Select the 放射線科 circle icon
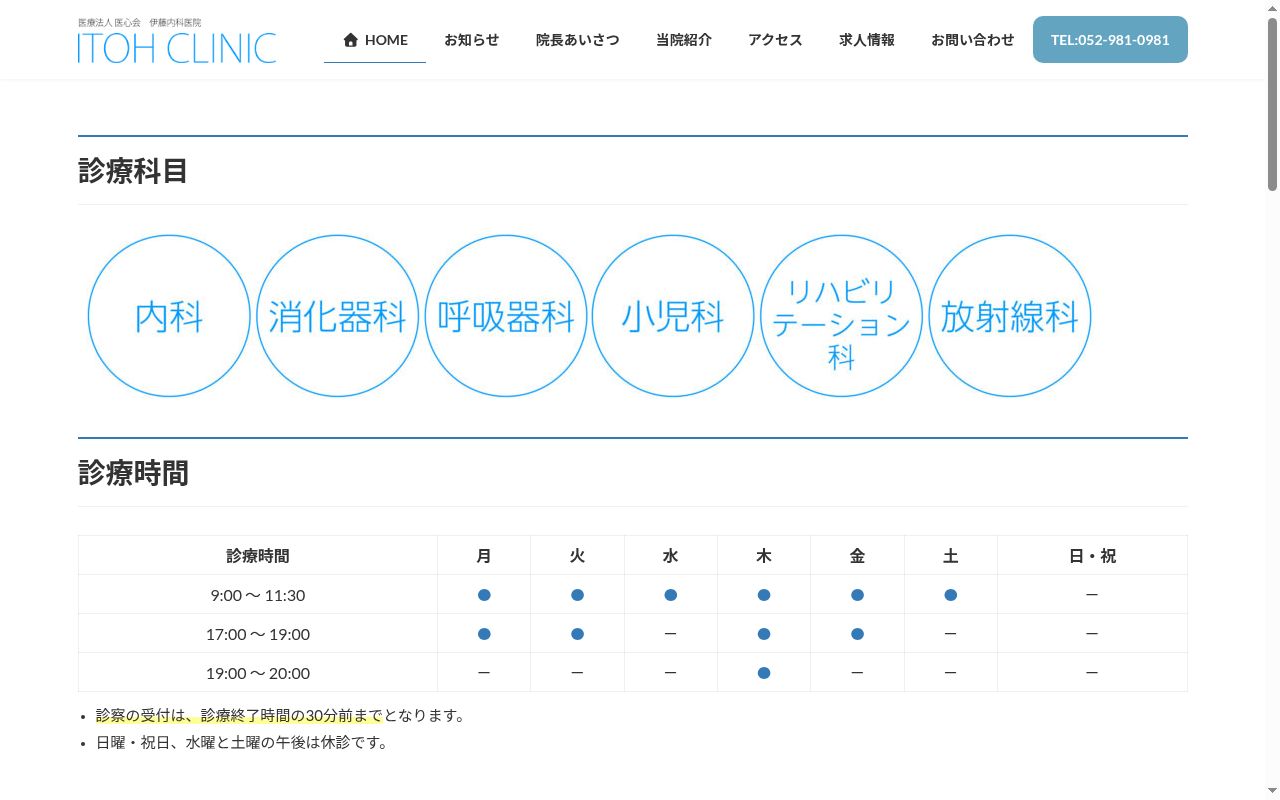The image size is (1280, 800). coord(1009,316)
